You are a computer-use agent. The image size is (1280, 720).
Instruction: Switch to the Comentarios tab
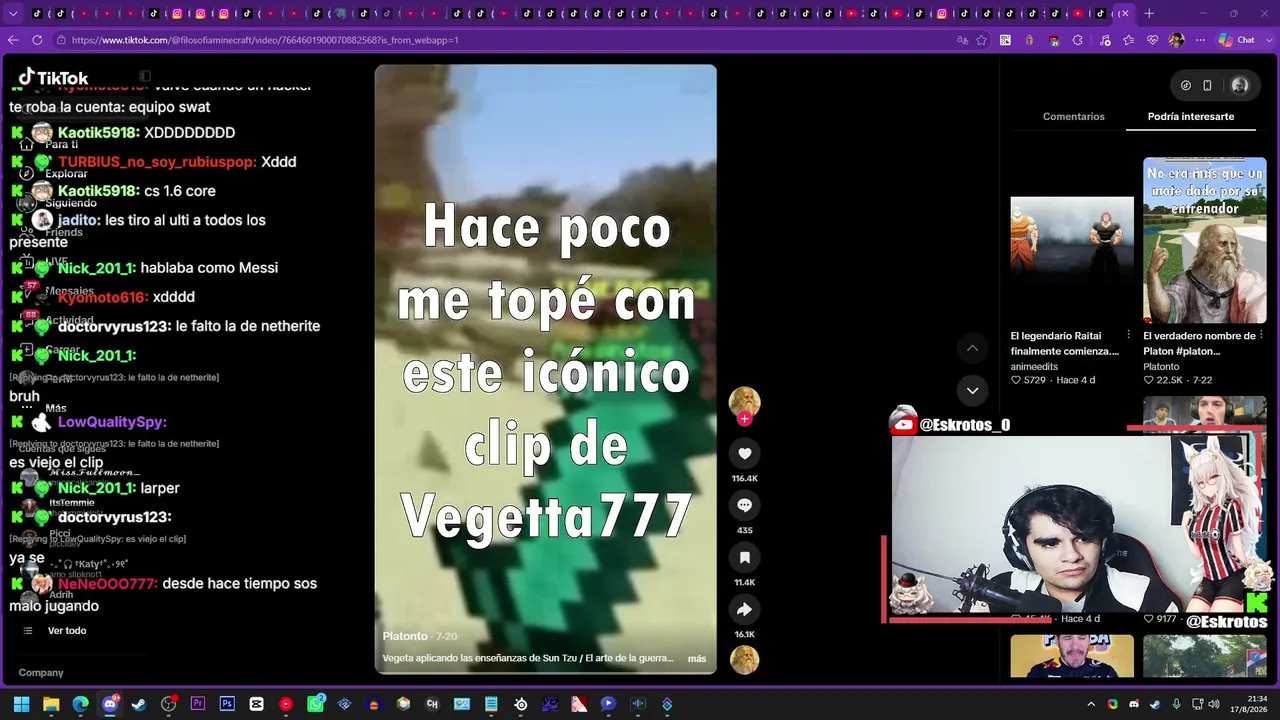(x=1074, y=117)
